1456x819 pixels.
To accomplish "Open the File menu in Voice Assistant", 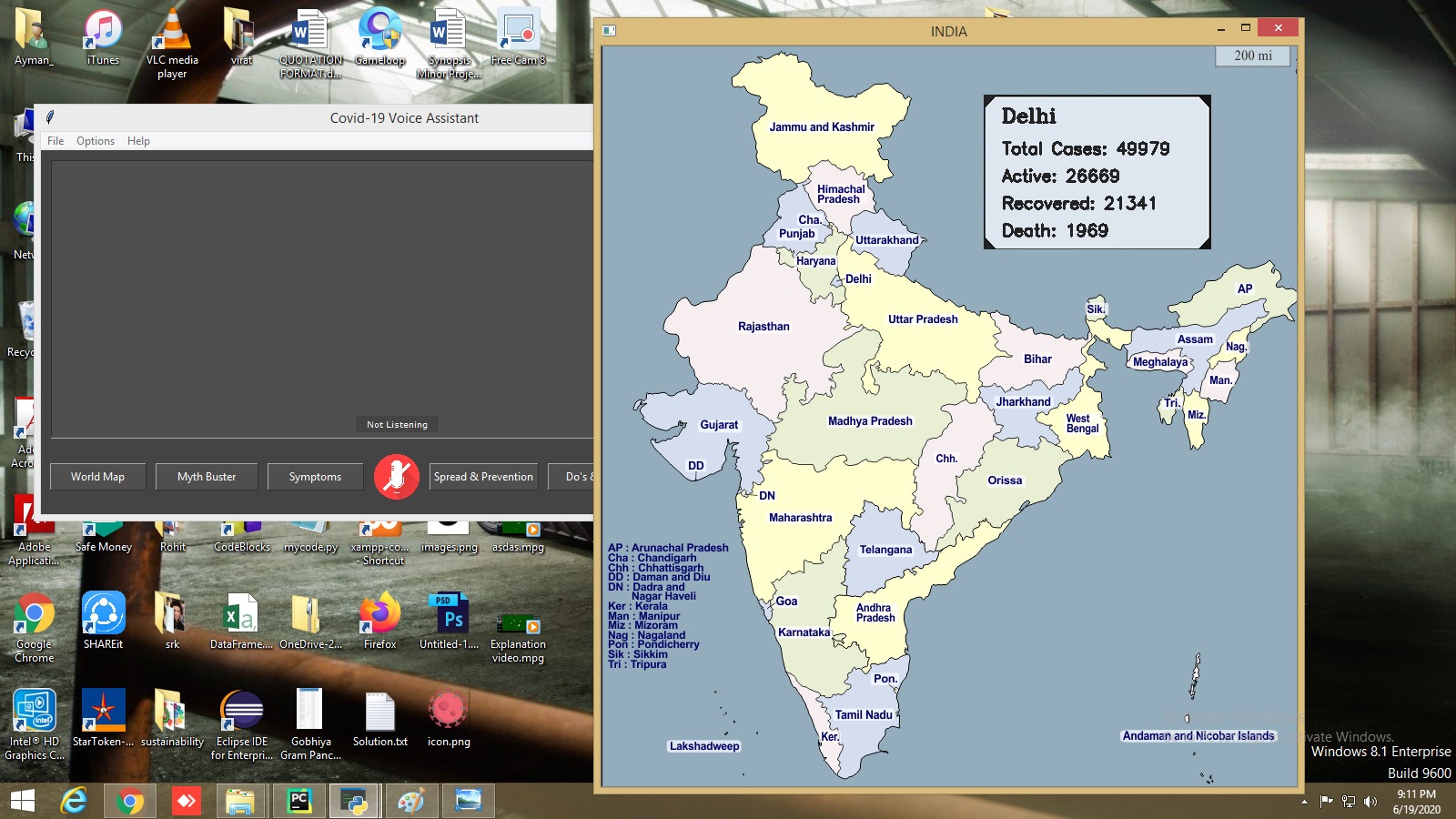I will click(x=56, y=141).
